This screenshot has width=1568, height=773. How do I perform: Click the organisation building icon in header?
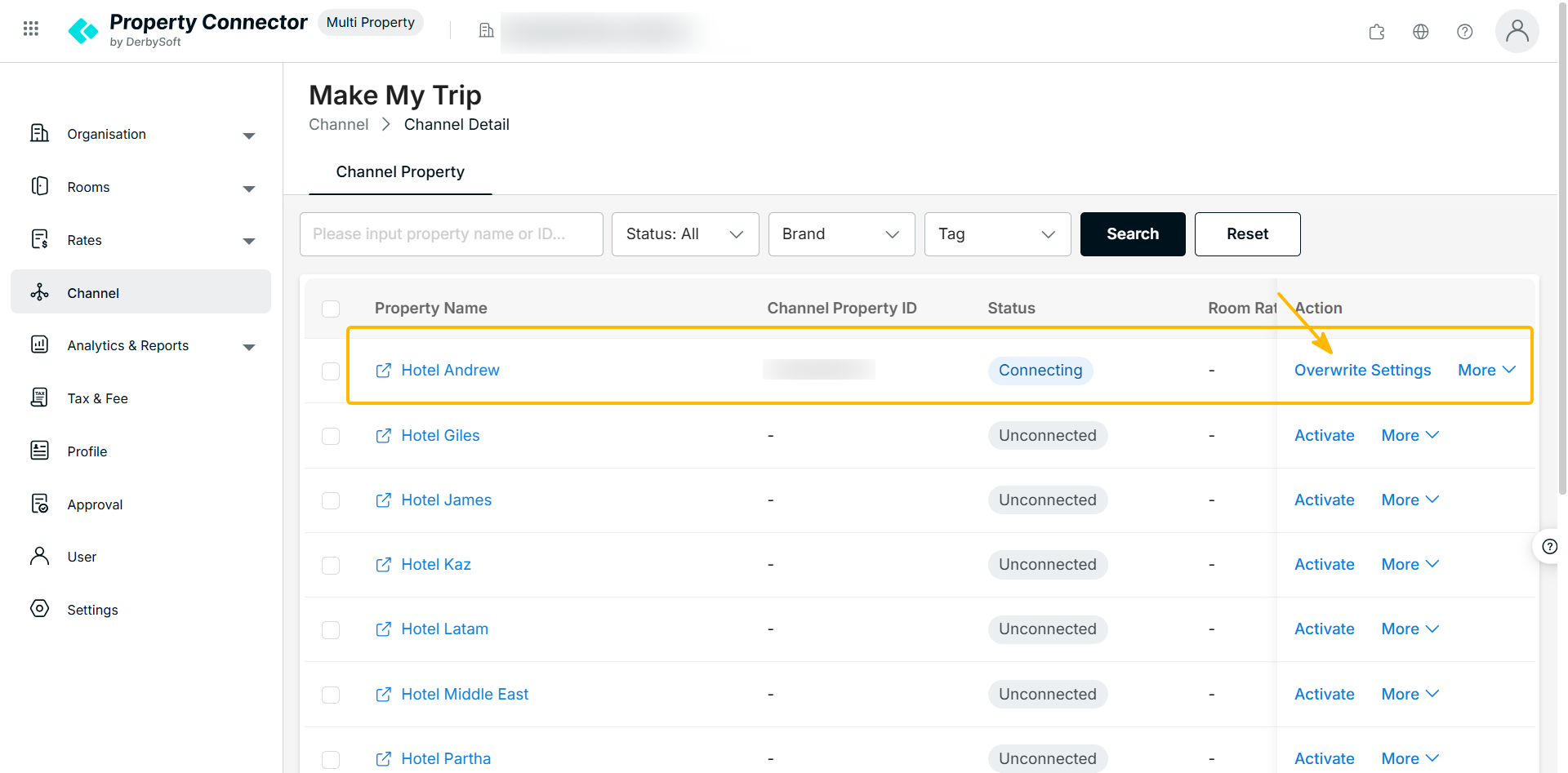(486, 30)
